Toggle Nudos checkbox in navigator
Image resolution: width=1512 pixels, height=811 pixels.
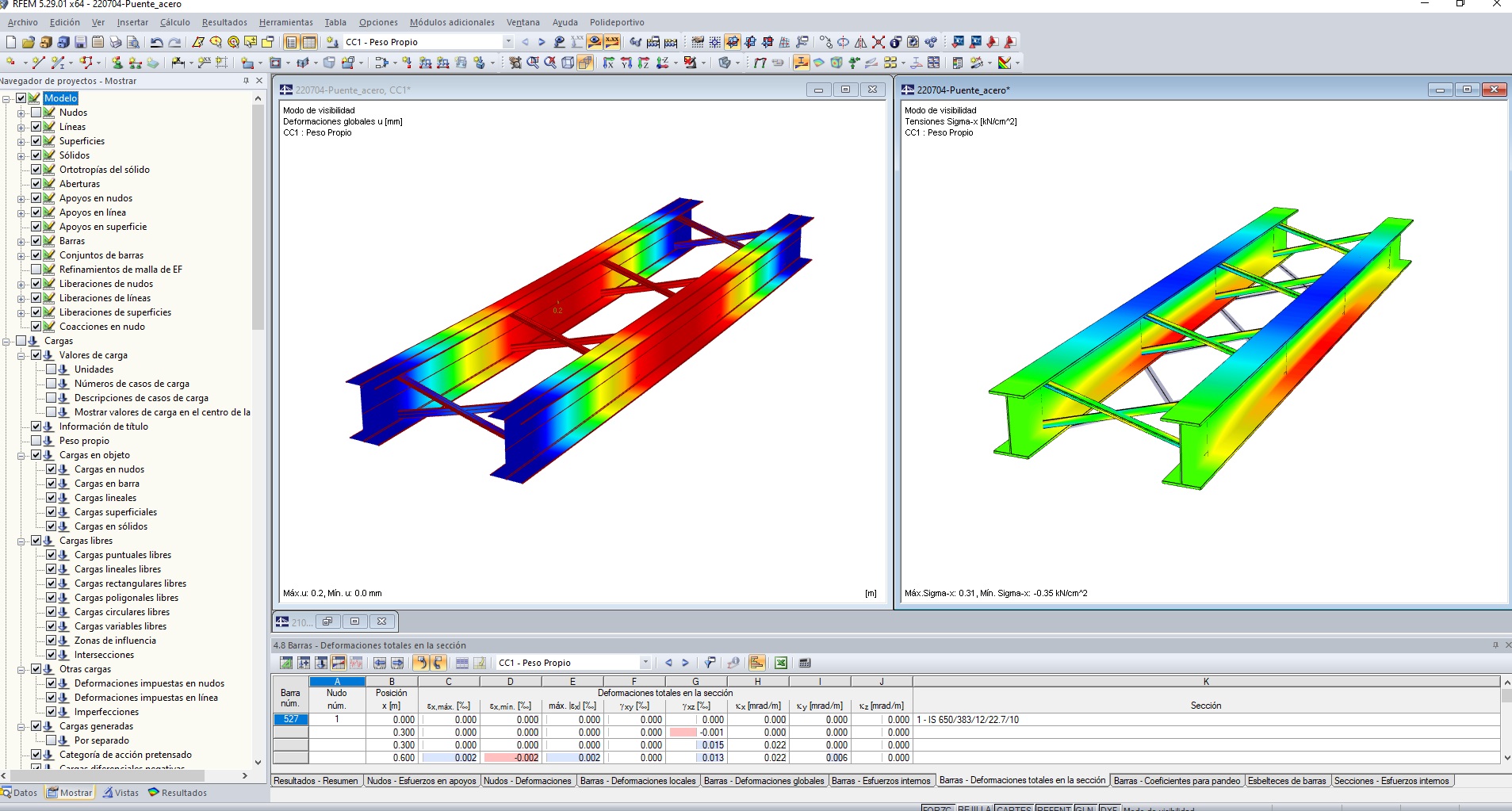[36, 113]
